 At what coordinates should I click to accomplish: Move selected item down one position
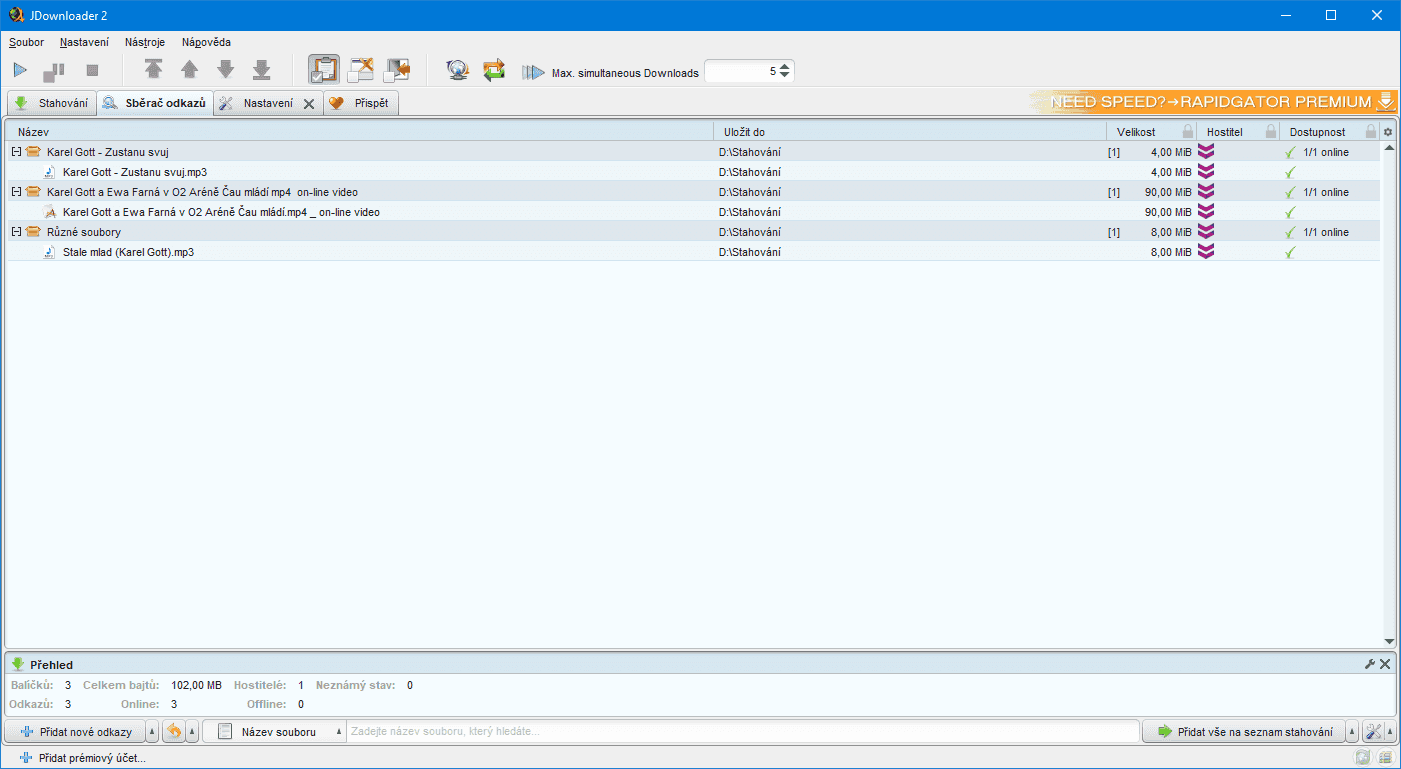tap(226, 70)
